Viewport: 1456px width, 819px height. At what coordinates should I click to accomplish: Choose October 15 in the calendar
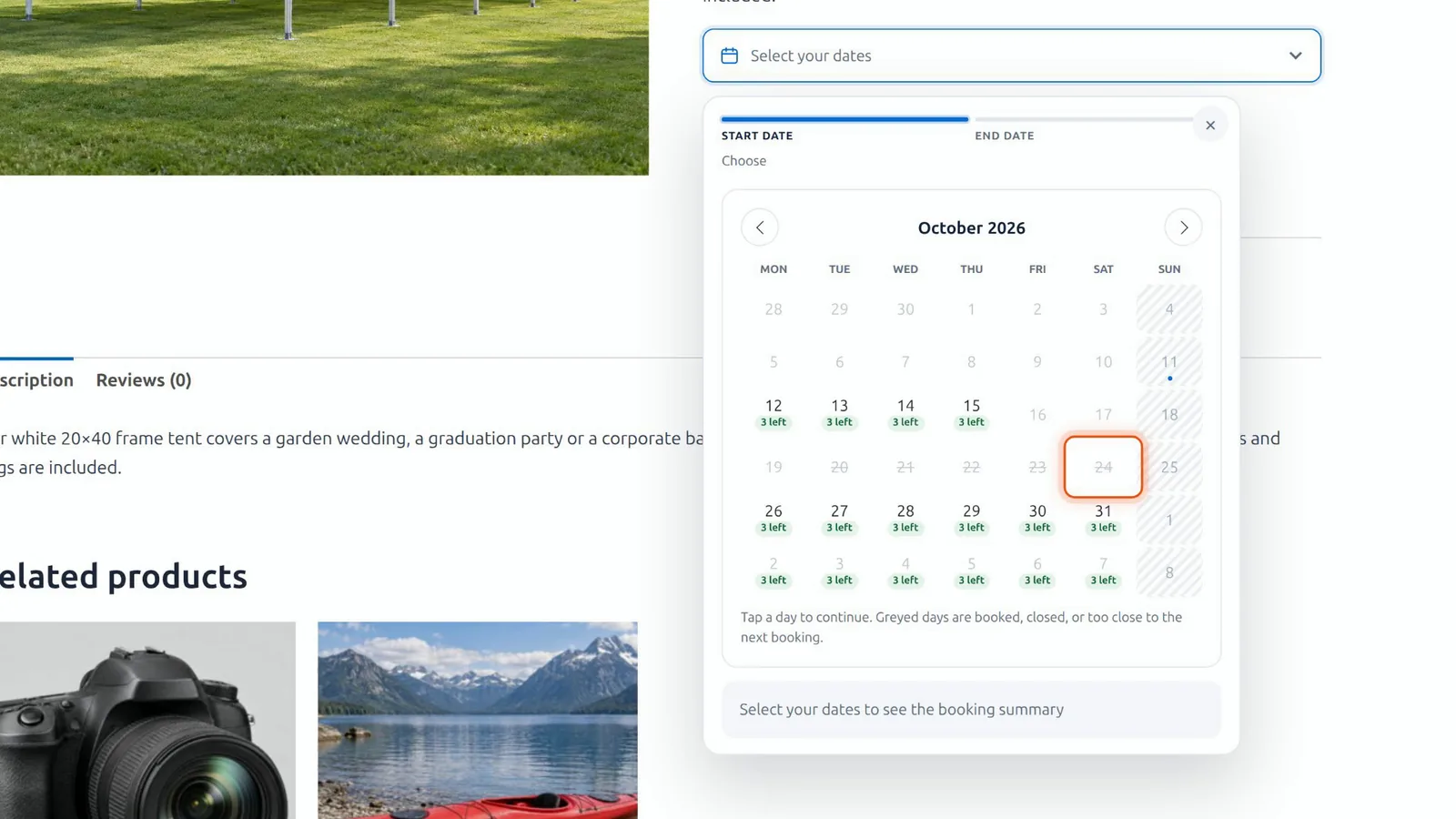[x=971, y=413]
